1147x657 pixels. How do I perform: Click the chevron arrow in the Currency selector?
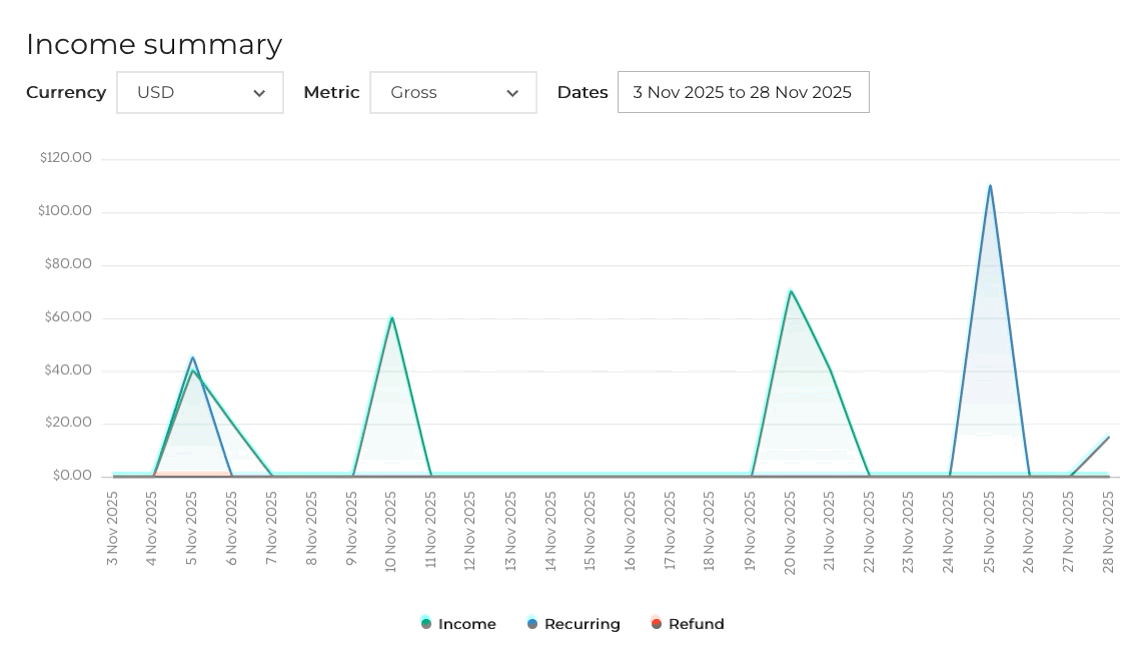coord(259,93)
